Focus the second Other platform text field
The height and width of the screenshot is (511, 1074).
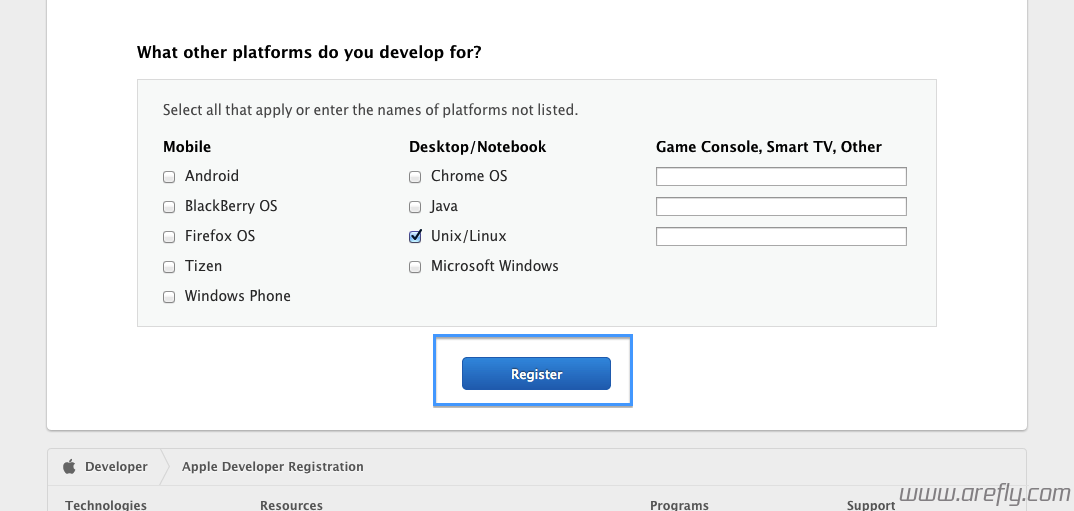click(781, 206)
